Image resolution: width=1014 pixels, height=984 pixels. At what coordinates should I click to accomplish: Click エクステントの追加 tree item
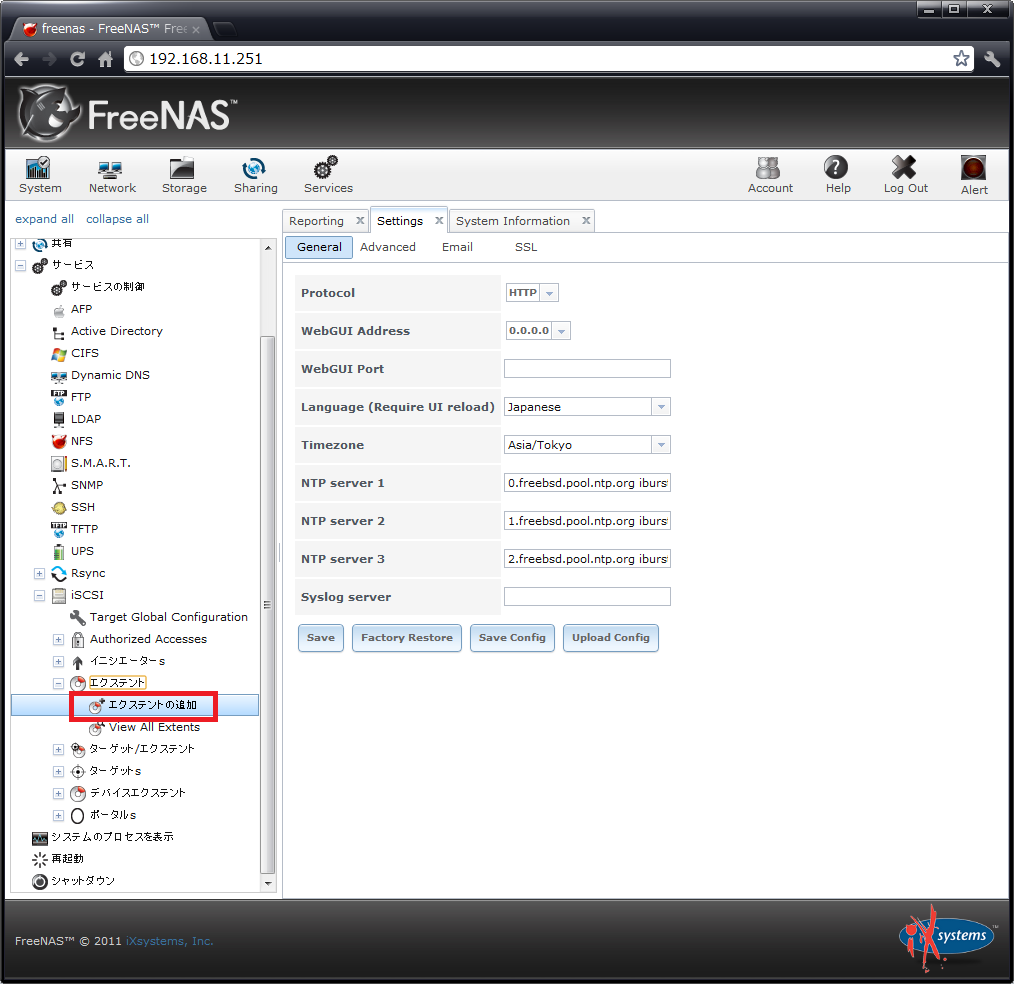[x=152, y=705]
